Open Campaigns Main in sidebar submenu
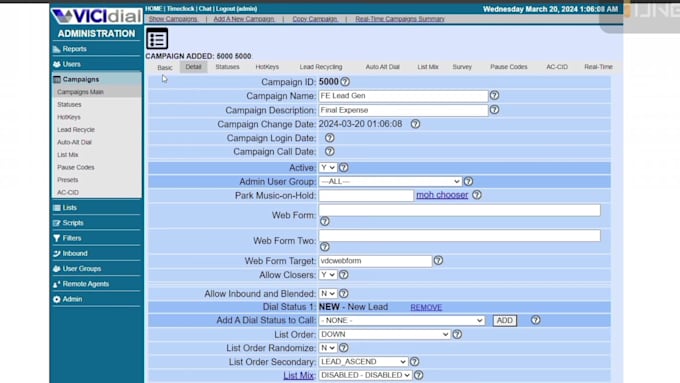Viewport: 680px width, 383px height. tap(80, 92)
